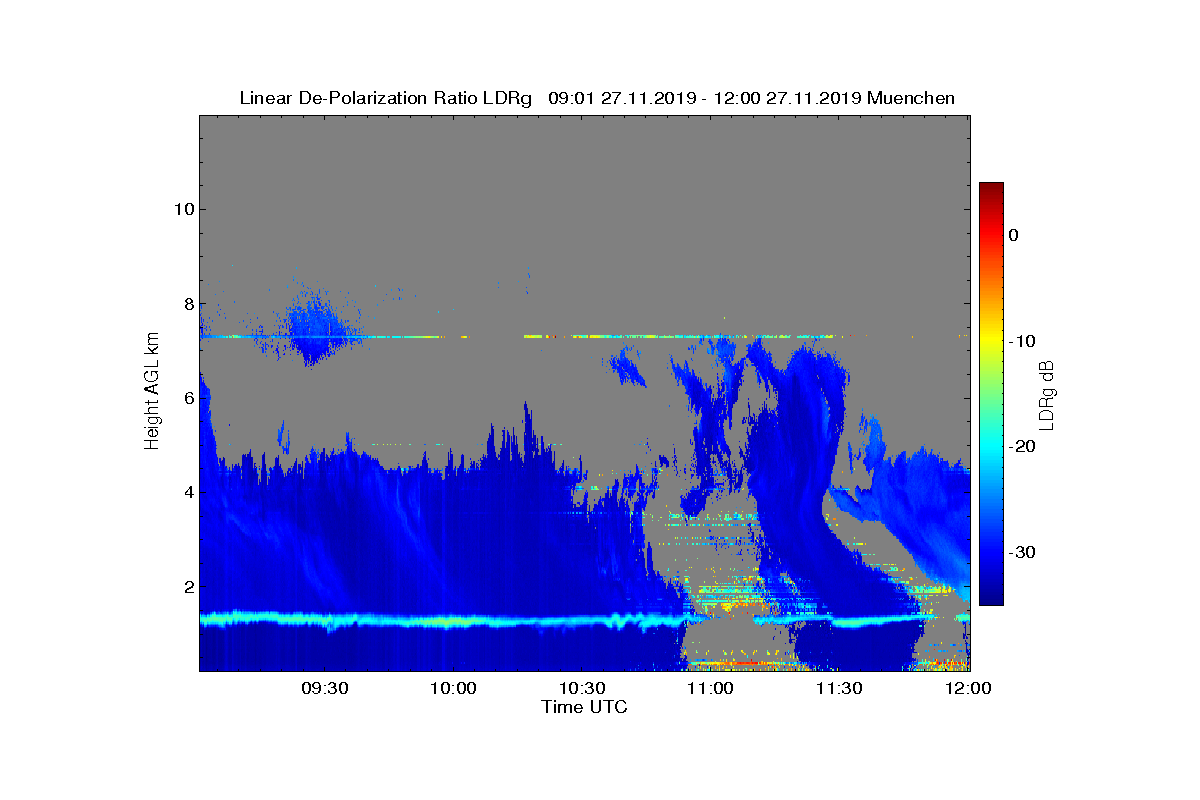Click the 09:30 time tick label
Viewport: 1200px width, 800px height.
pyautogui.click(x=324, y=688)
